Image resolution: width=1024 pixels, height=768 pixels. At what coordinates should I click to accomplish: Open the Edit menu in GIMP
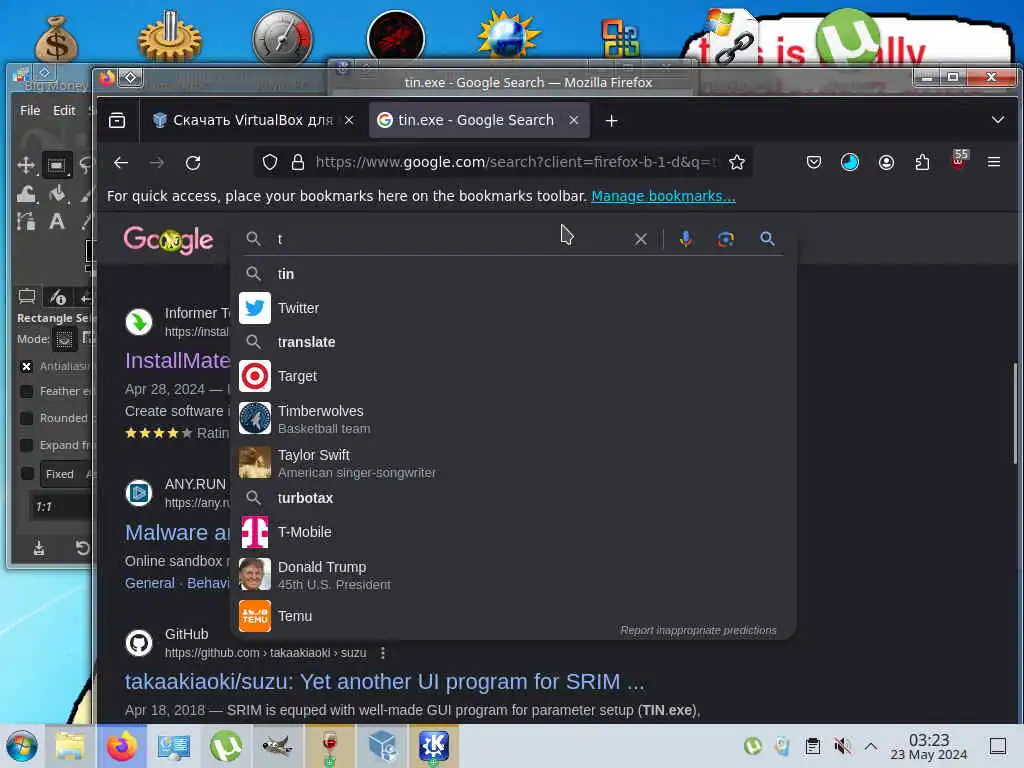tap(64, 110)
